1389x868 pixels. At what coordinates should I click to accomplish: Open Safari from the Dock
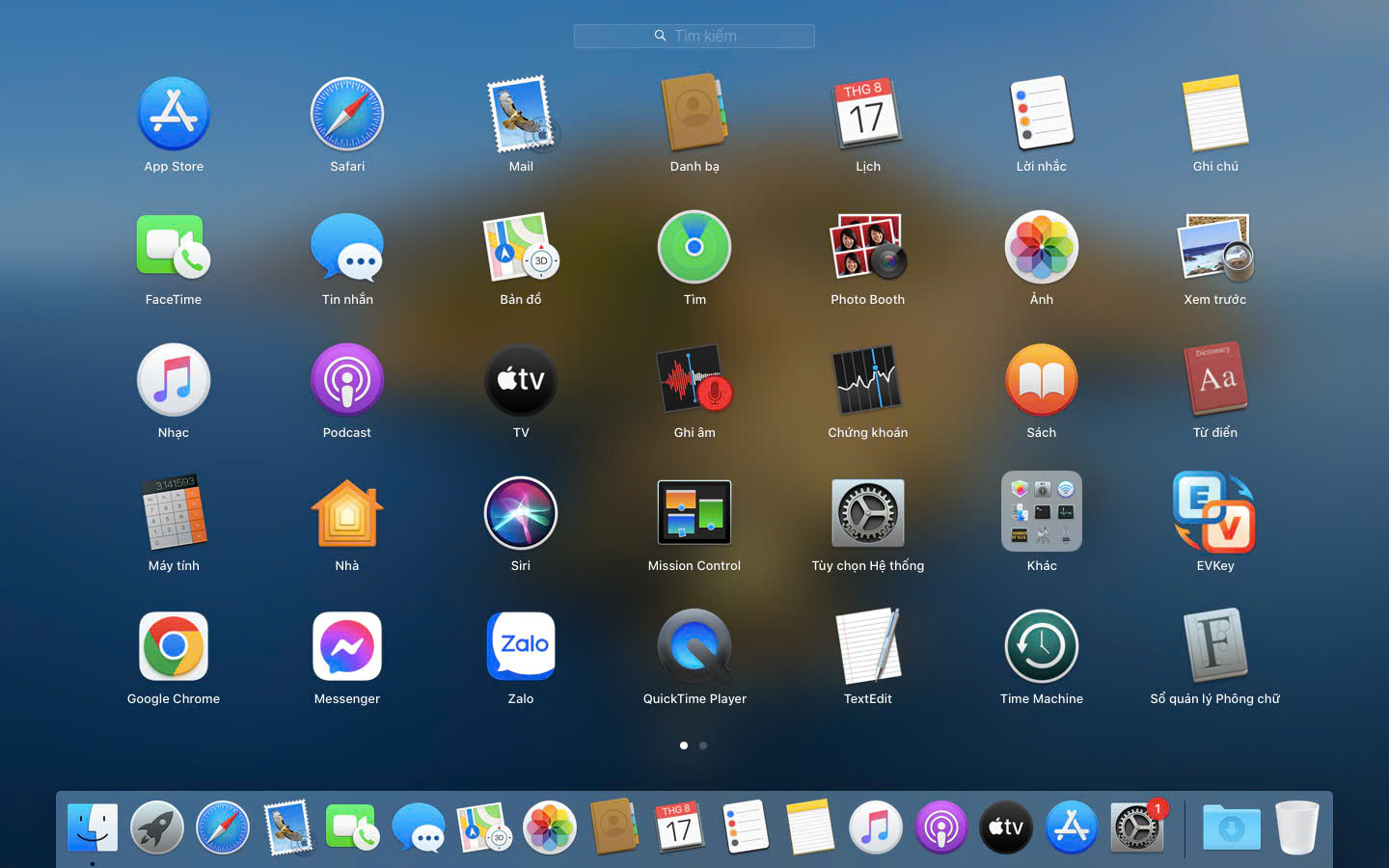click(x=223, y=827)
